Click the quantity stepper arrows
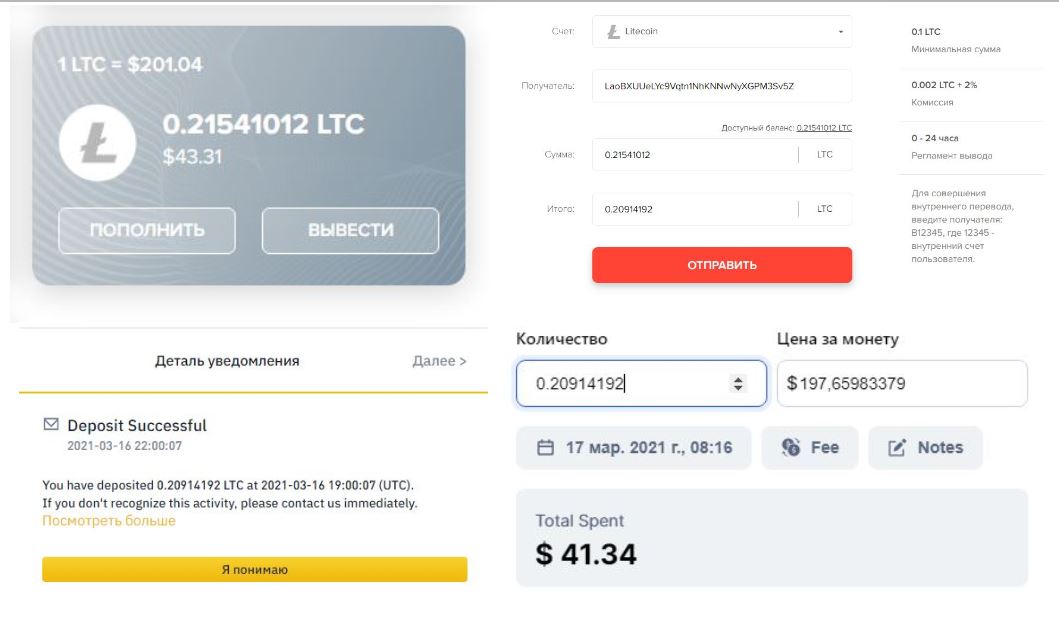1059x634 pixels. (738, 383)
